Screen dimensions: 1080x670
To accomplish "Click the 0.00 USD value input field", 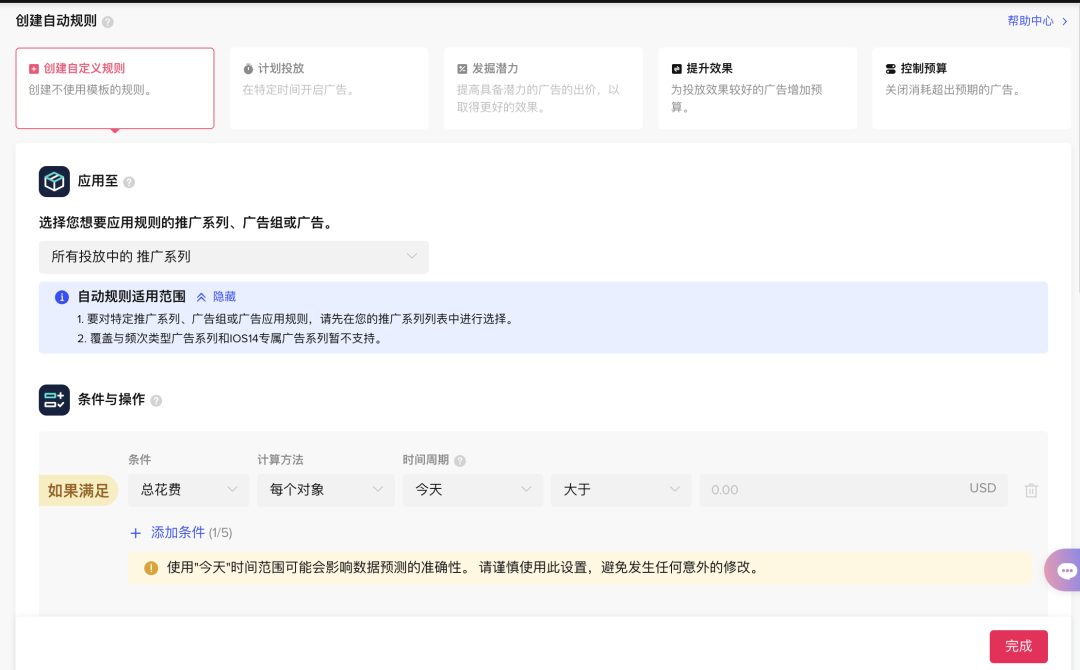I will pyautogui.click(x=850, y=490).
